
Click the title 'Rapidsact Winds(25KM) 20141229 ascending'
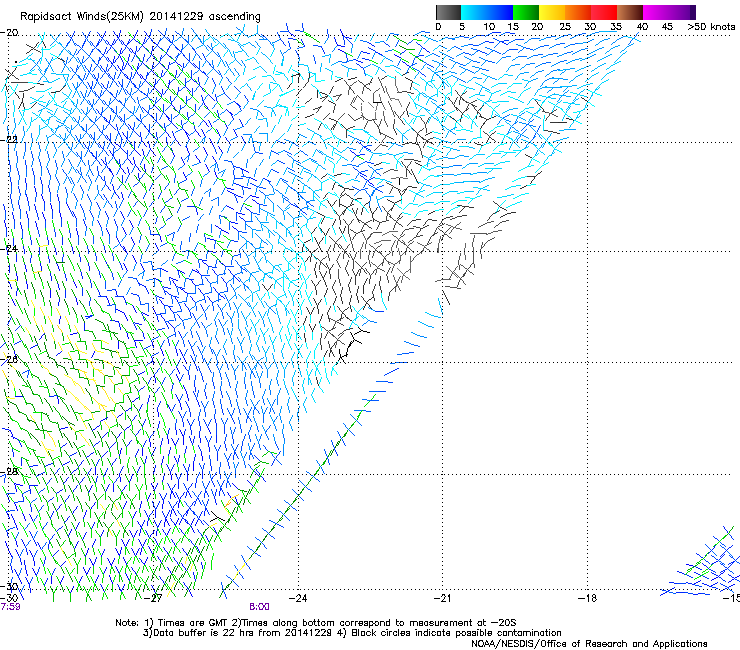[x=140, y=16]
